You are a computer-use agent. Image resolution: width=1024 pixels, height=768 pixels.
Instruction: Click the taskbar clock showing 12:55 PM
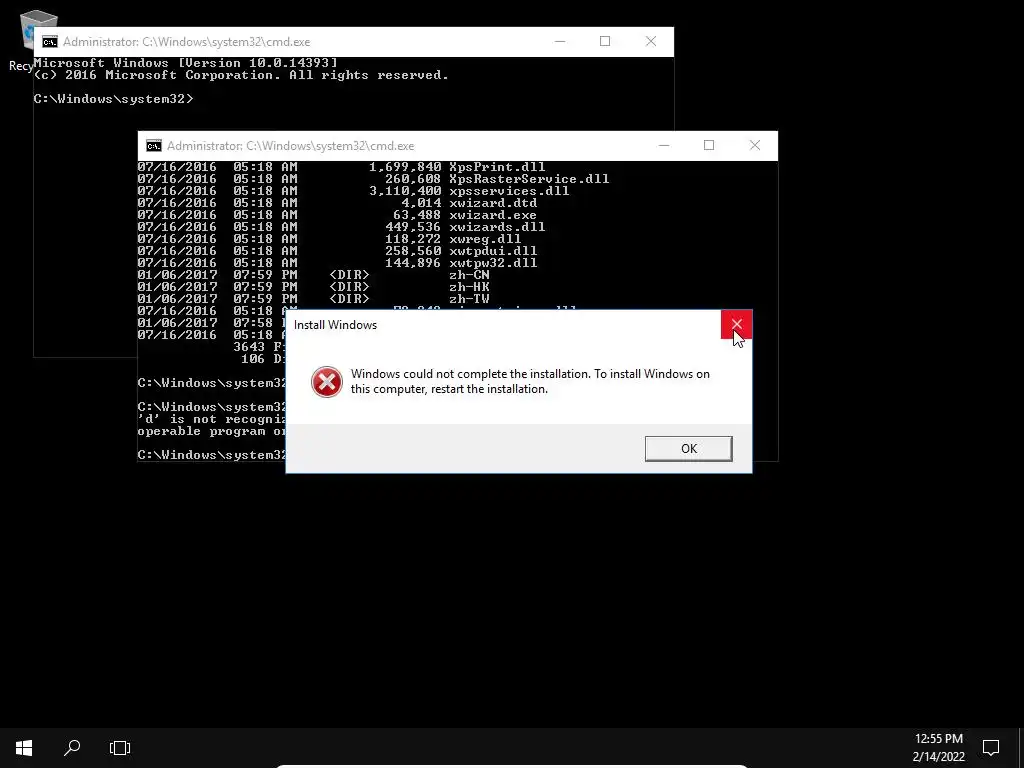(938, 739)
